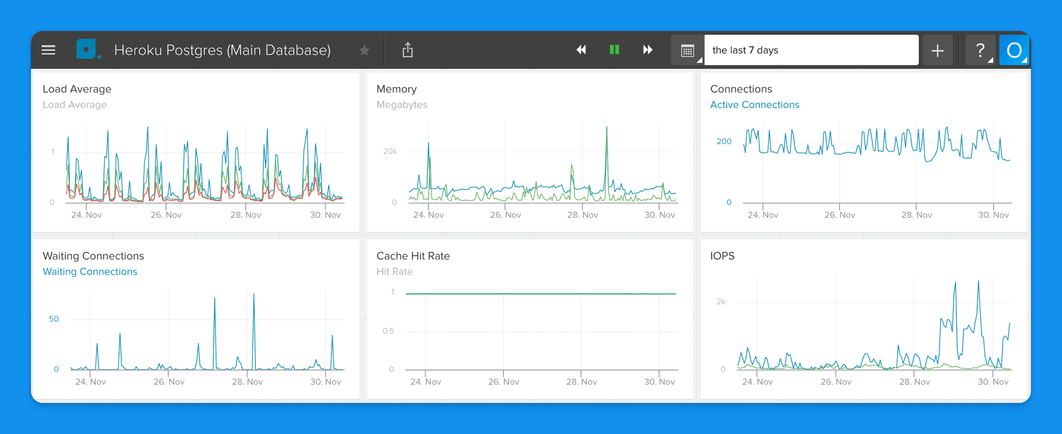
Task: Open the help question mark menu
Action: coord(979,51)
